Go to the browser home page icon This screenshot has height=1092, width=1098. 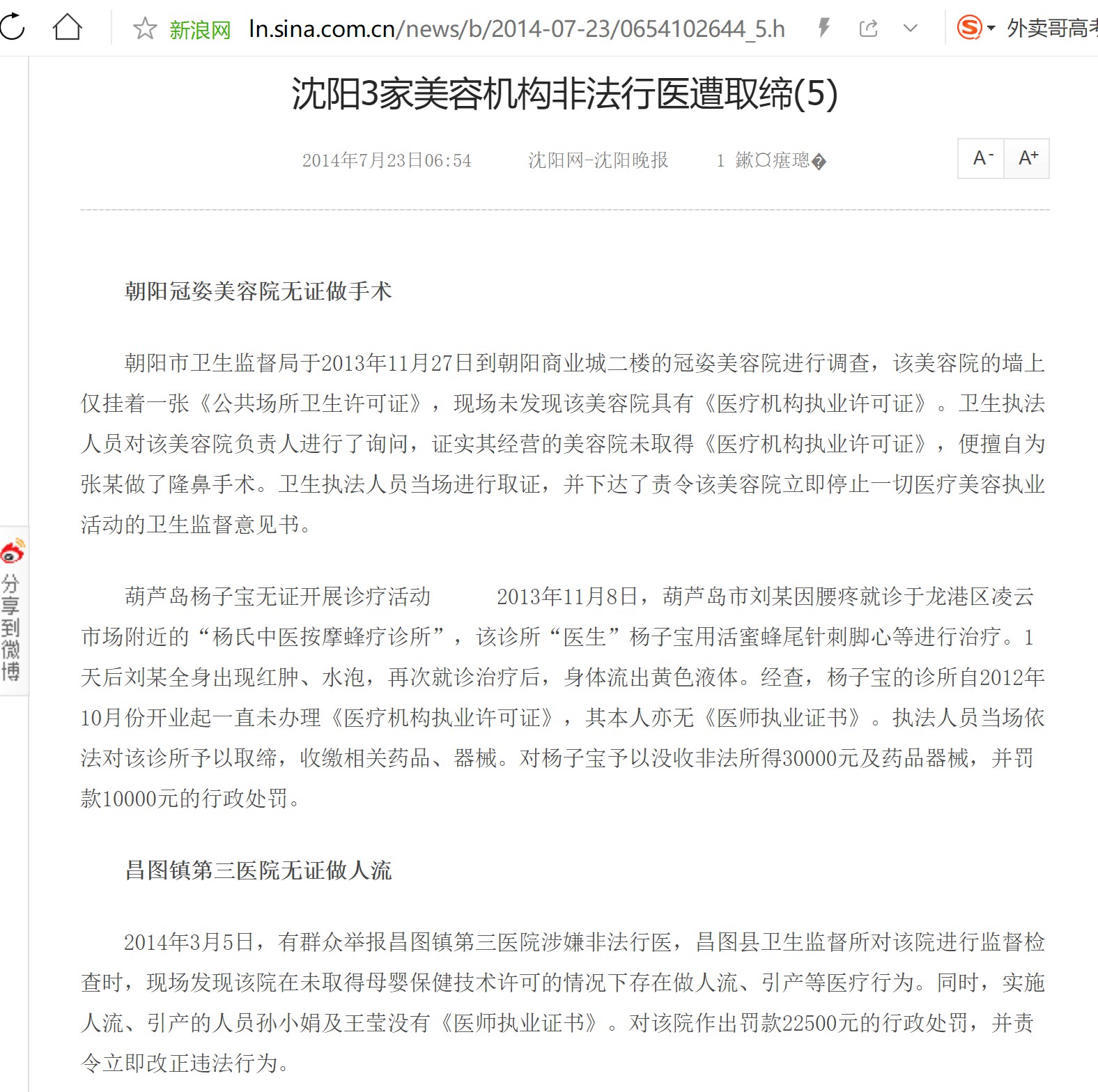(68, 28)
